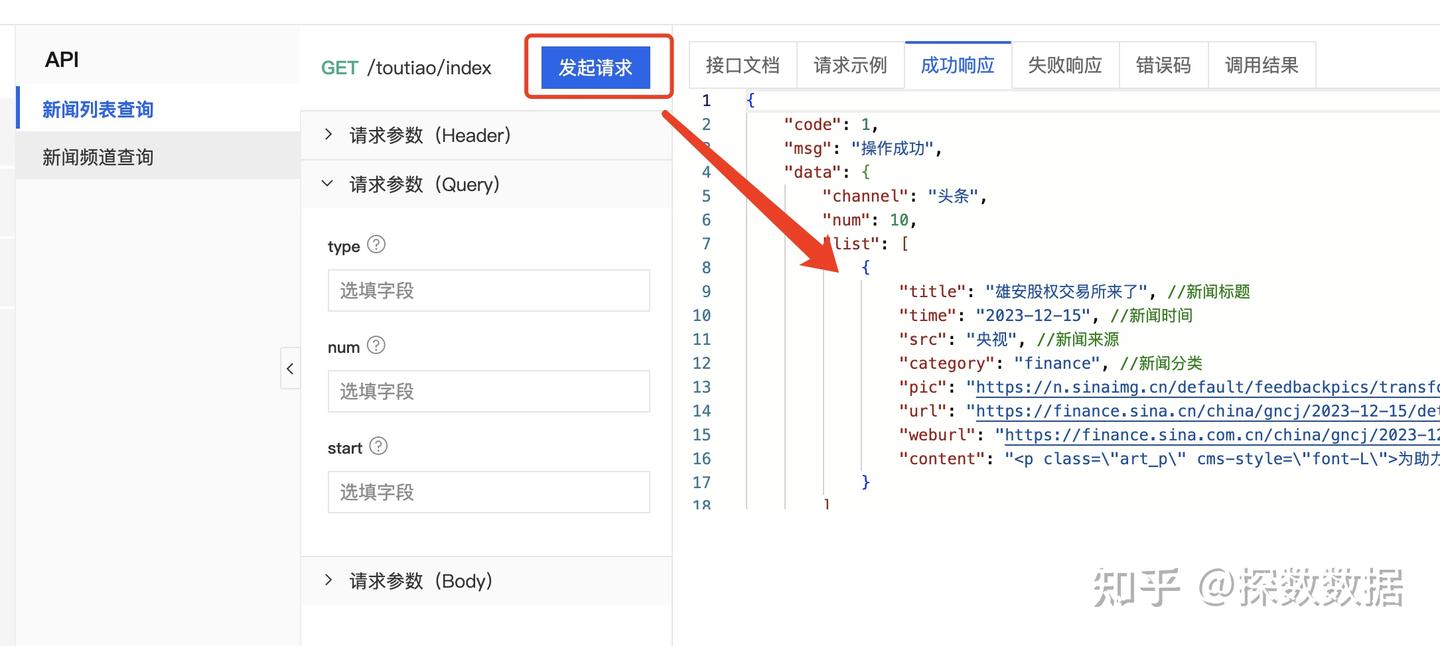The image size is (1440, 646).
Task: Open the pic URL link in response
Action: point(1200,387)
